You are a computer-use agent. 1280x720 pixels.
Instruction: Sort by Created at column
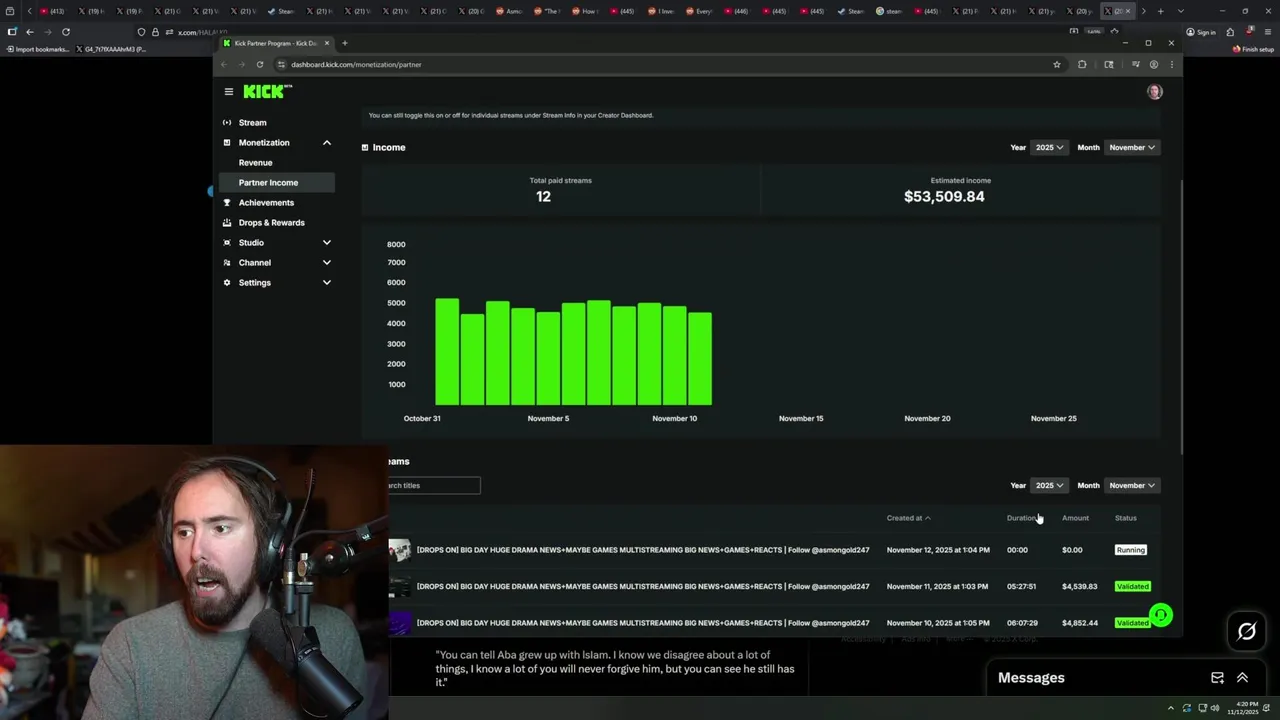[908, 518]
